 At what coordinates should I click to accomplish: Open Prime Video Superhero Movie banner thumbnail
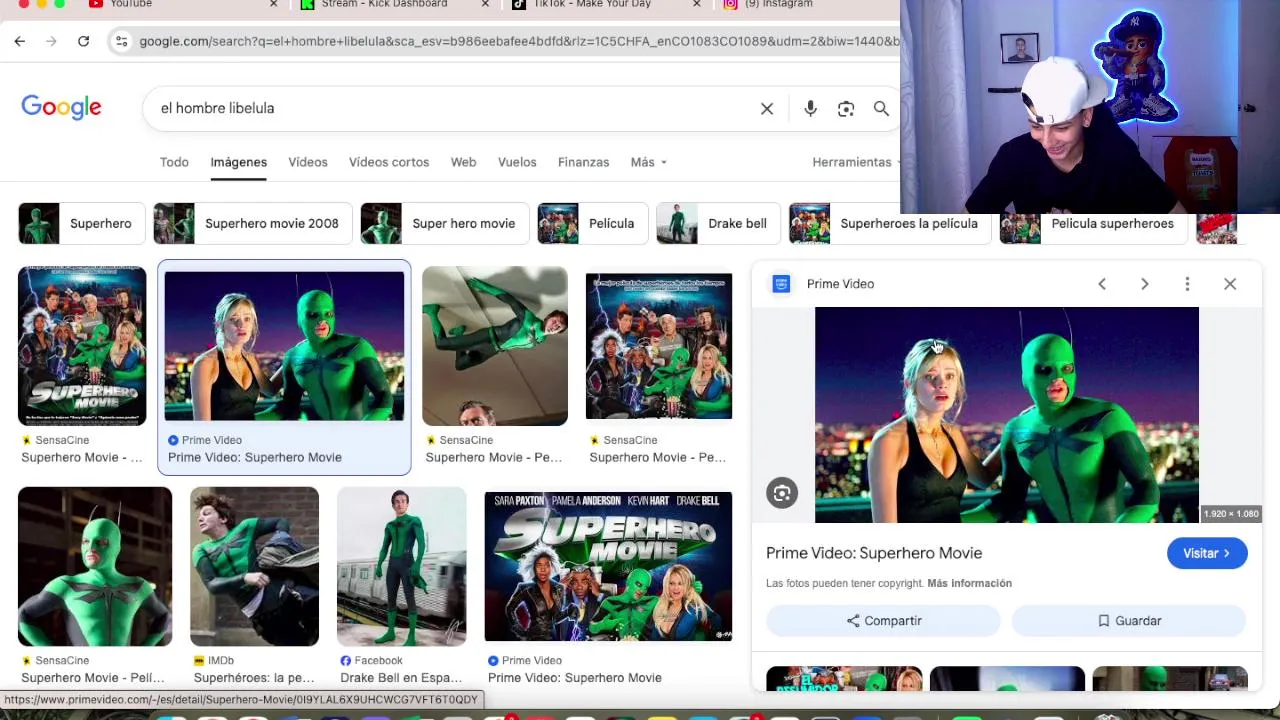(608, 566)
